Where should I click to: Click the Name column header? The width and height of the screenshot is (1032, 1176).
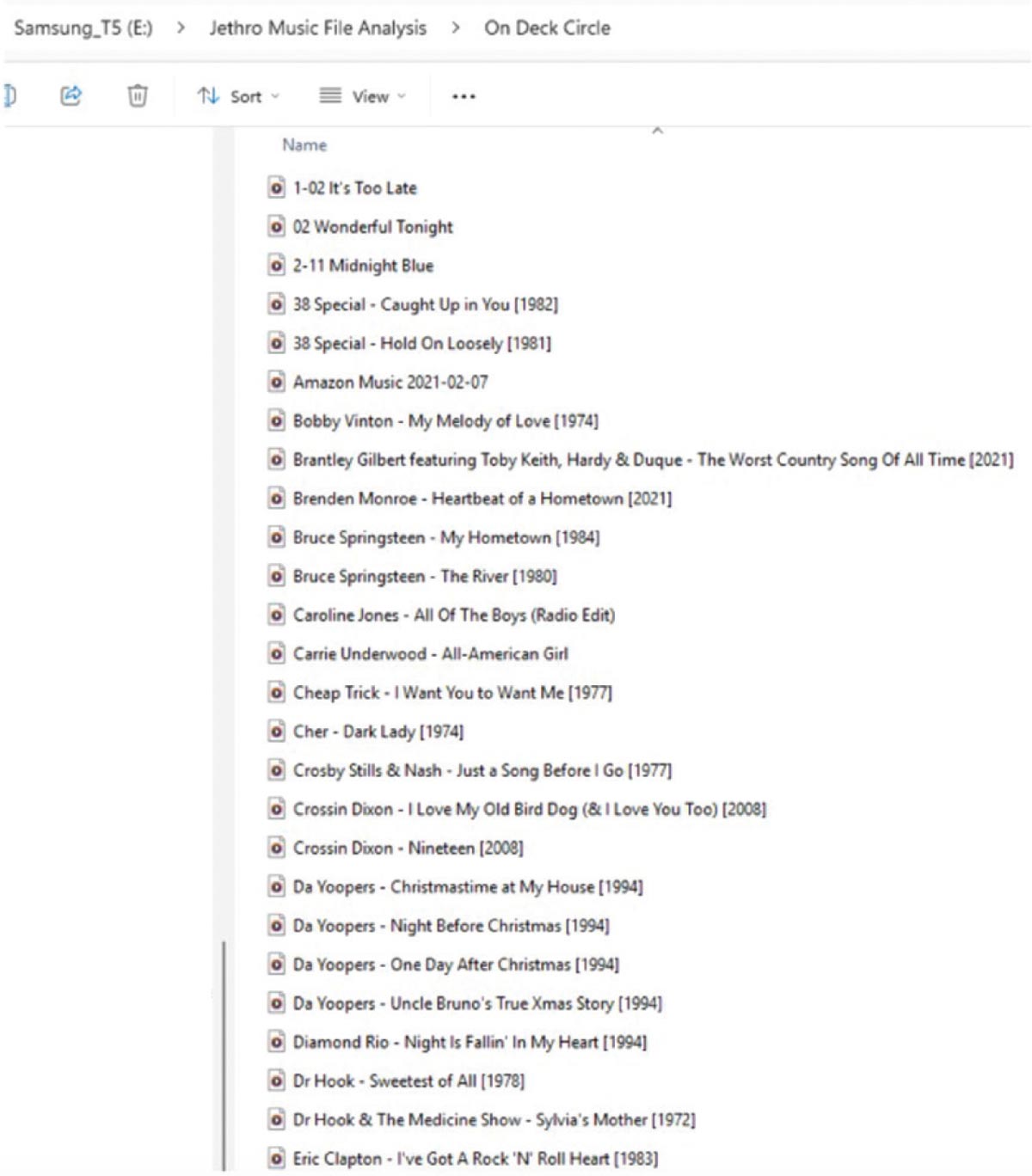[304, 145]
